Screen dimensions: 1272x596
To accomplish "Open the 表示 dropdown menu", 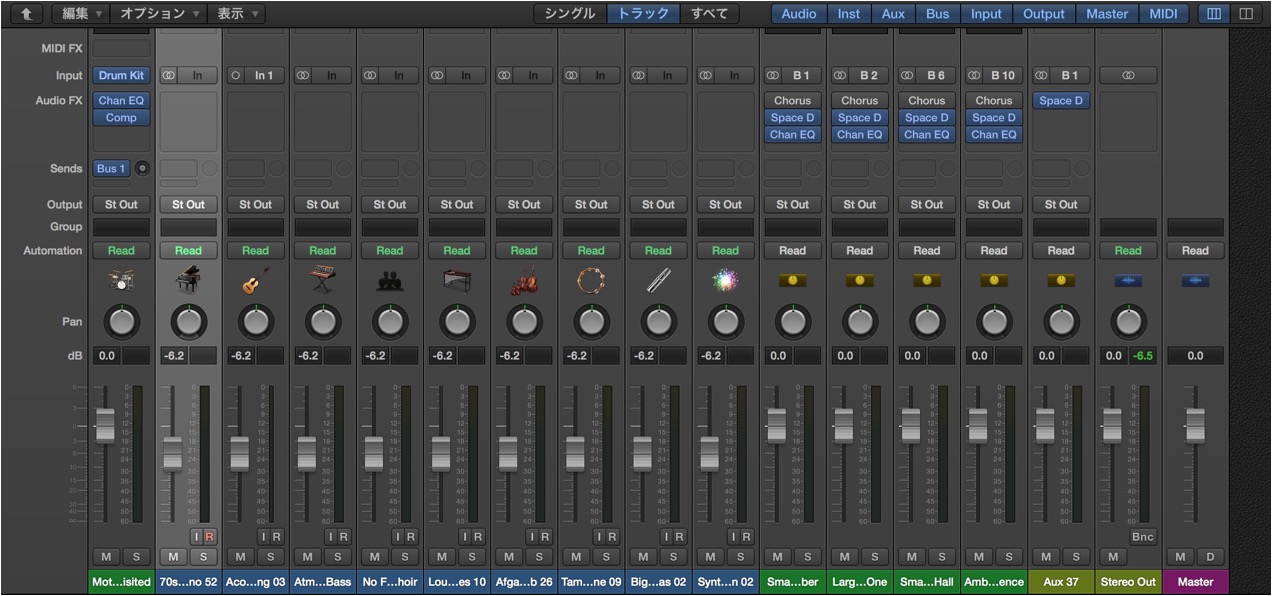I will [x=238, y=14].
